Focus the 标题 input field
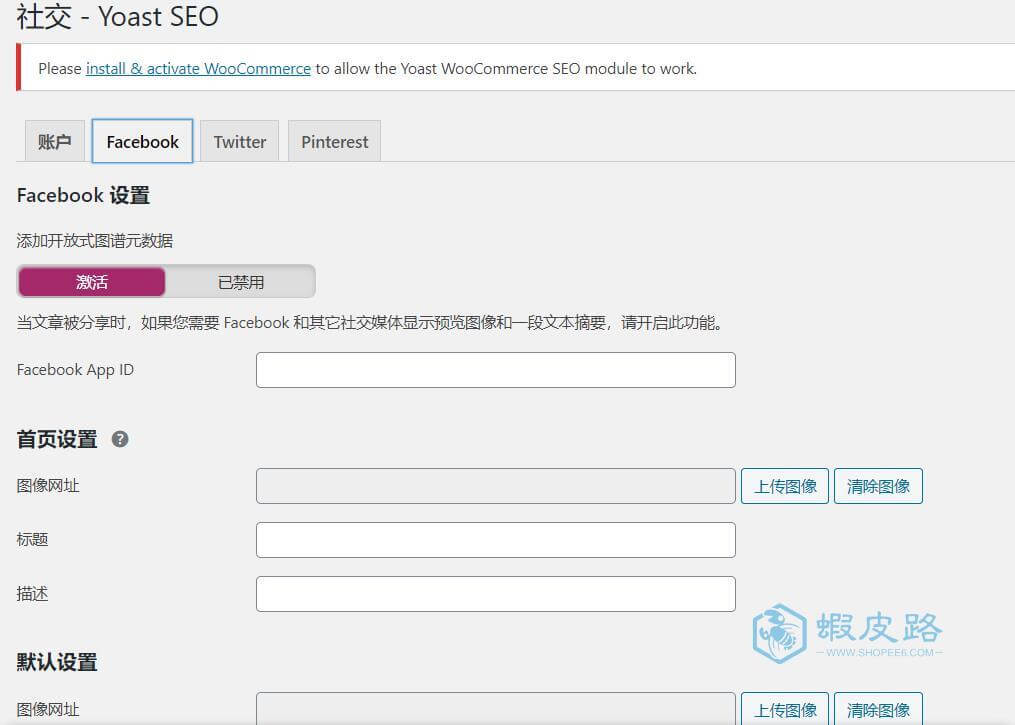1015x725 pixels. click(496, 540)
